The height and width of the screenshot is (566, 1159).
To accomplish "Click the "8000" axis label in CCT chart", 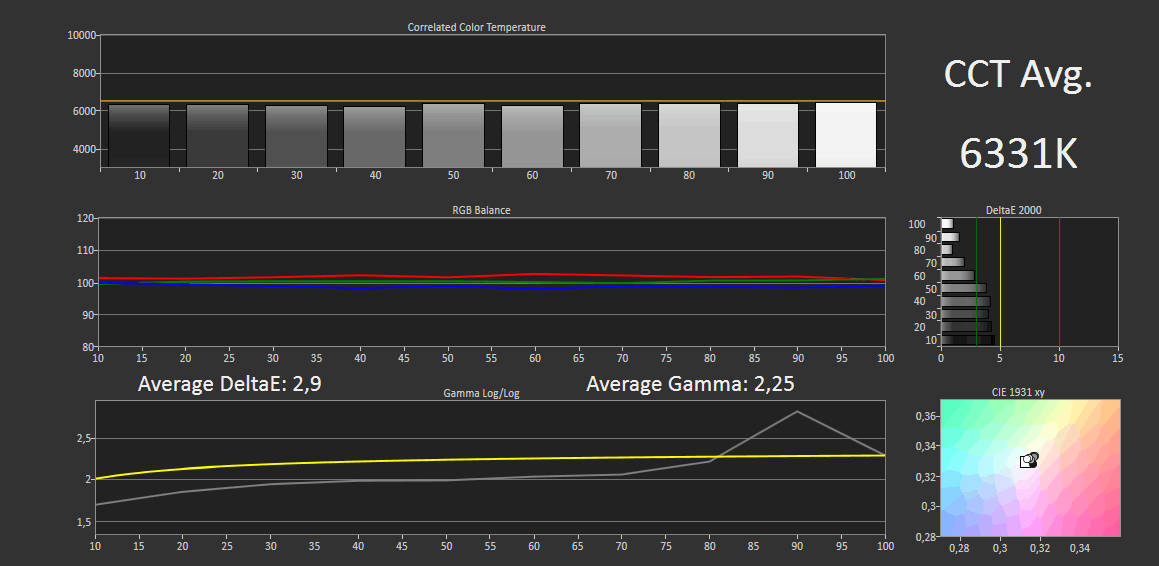I will (x=84, y=73).
